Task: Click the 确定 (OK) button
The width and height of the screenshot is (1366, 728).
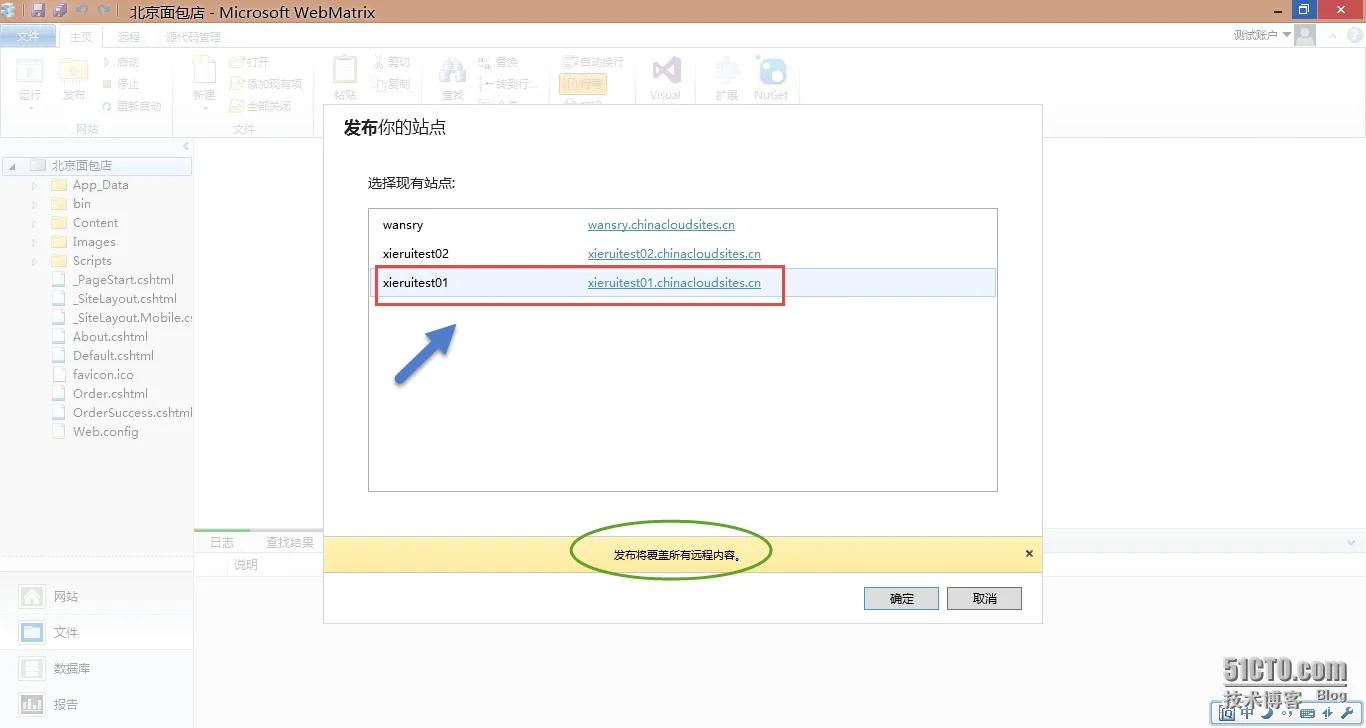Action: pyautogui.click(x=901, y=598)
